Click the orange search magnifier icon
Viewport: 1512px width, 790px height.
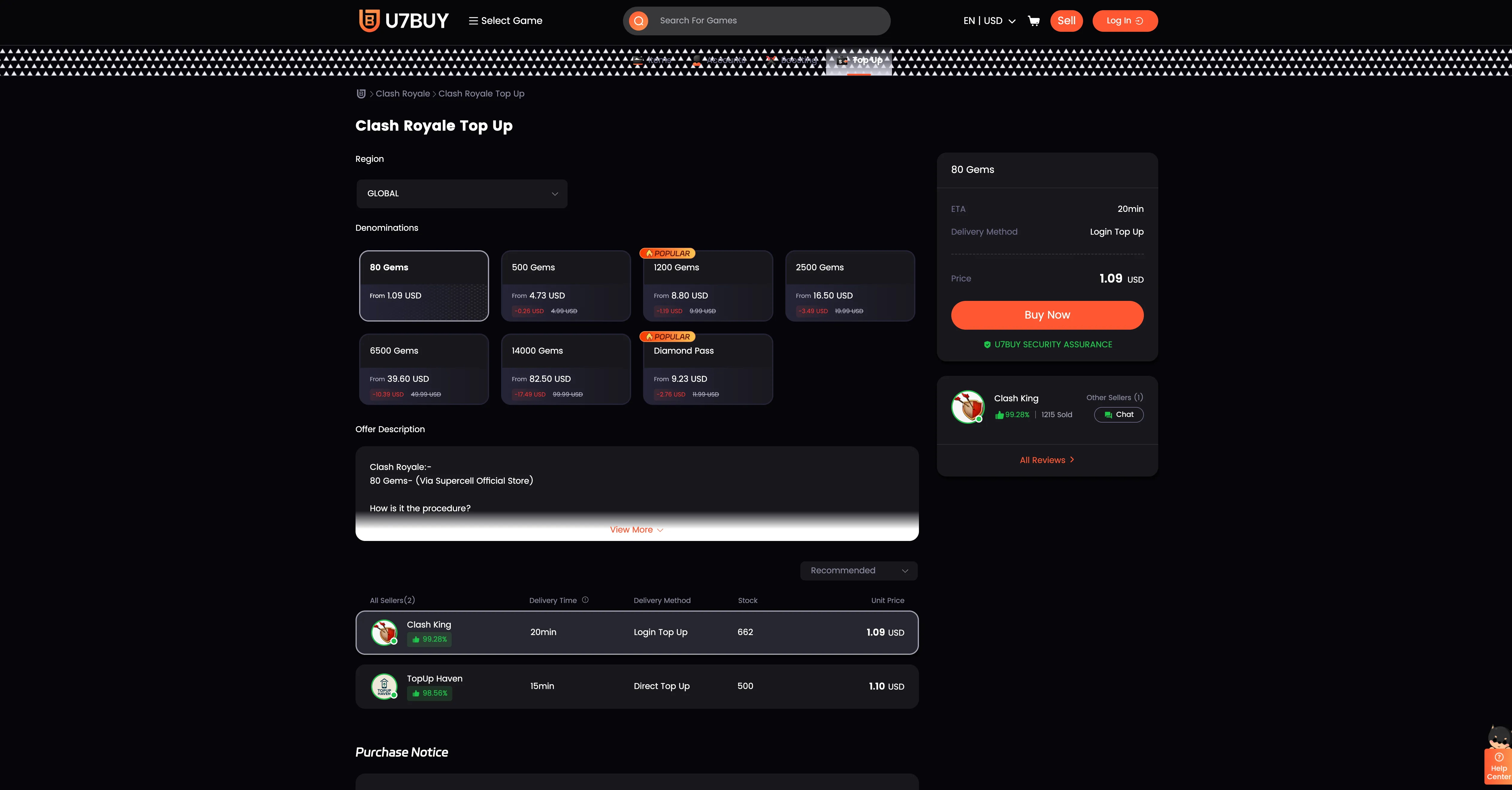pos(639,21)
